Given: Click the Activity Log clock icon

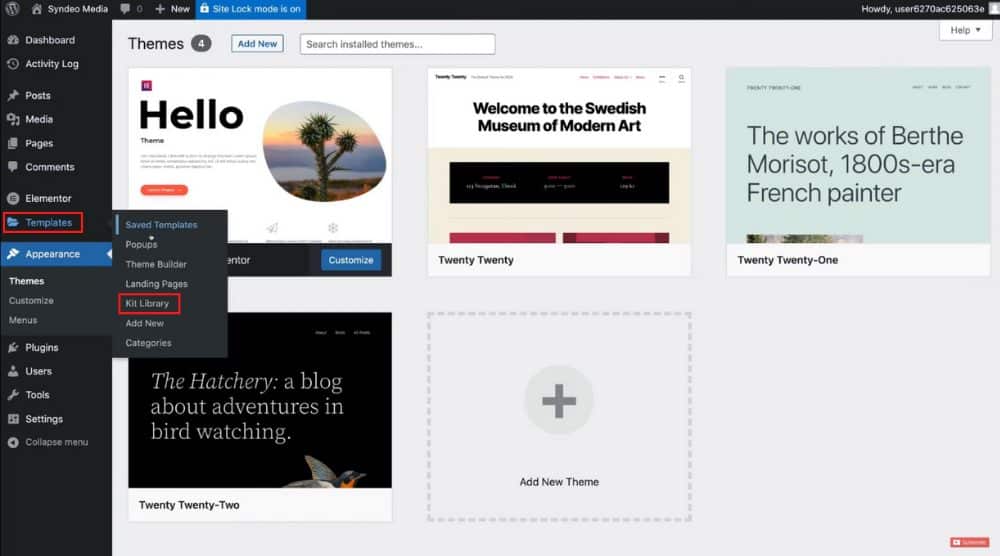Looking at the screenshot, I should click(13, 64).
